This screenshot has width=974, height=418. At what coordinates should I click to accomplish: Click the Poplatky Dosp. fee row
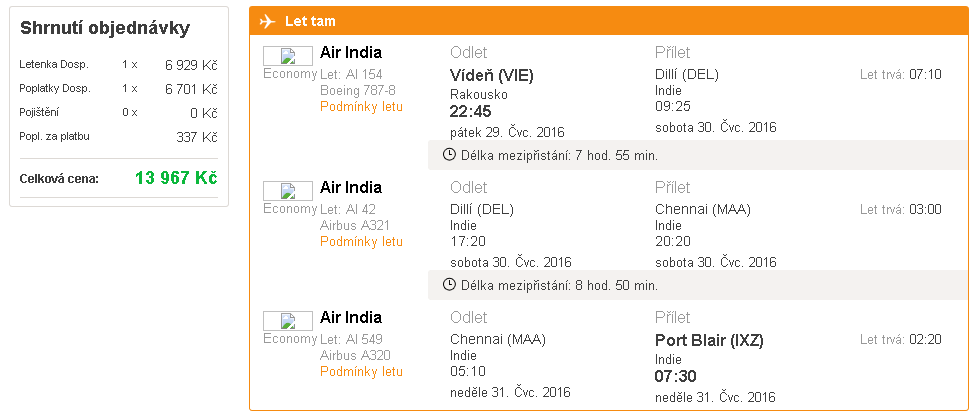pyautogui.click(x=119, y=89)
